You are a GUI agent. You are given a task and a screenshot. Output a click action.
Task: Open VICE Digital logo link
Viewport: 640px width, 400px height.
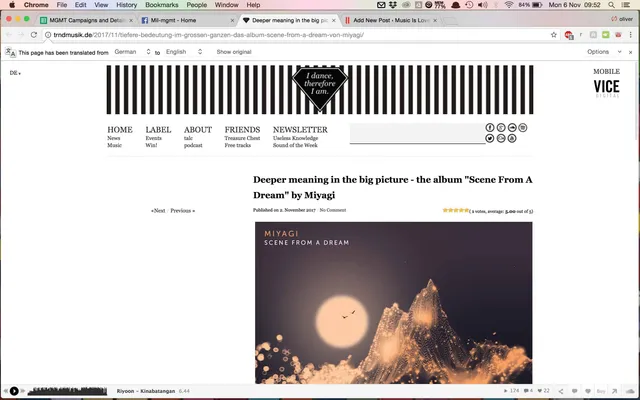click(607, 88)
